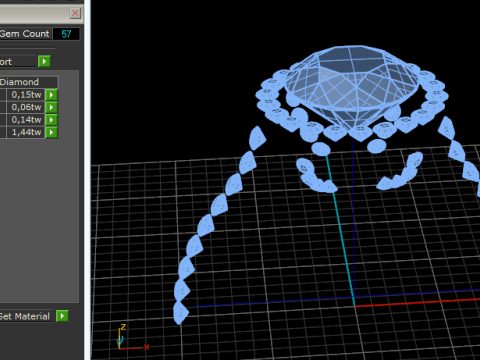Select the large center diamond in viewport

352,87
